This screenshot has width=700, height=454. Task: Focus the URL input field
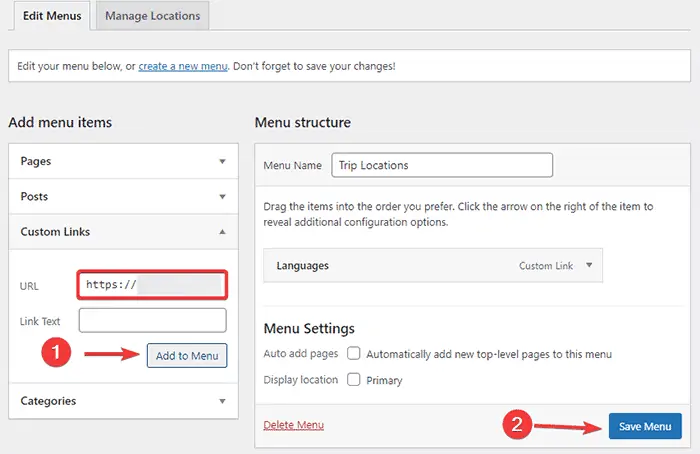(x=152, y=284)
